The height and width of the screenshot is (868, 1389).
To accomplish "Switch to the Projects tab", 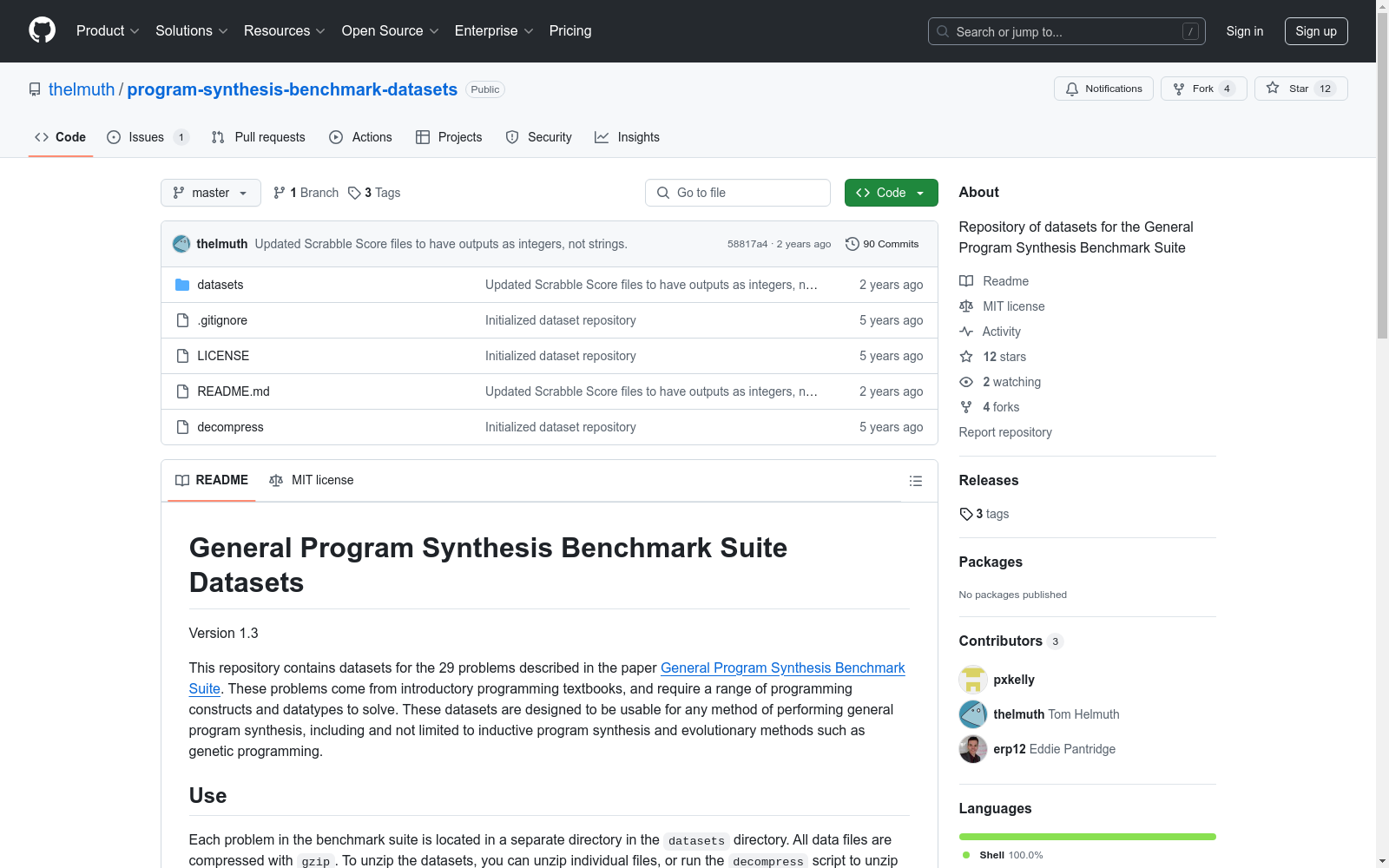I will [449, 137].
